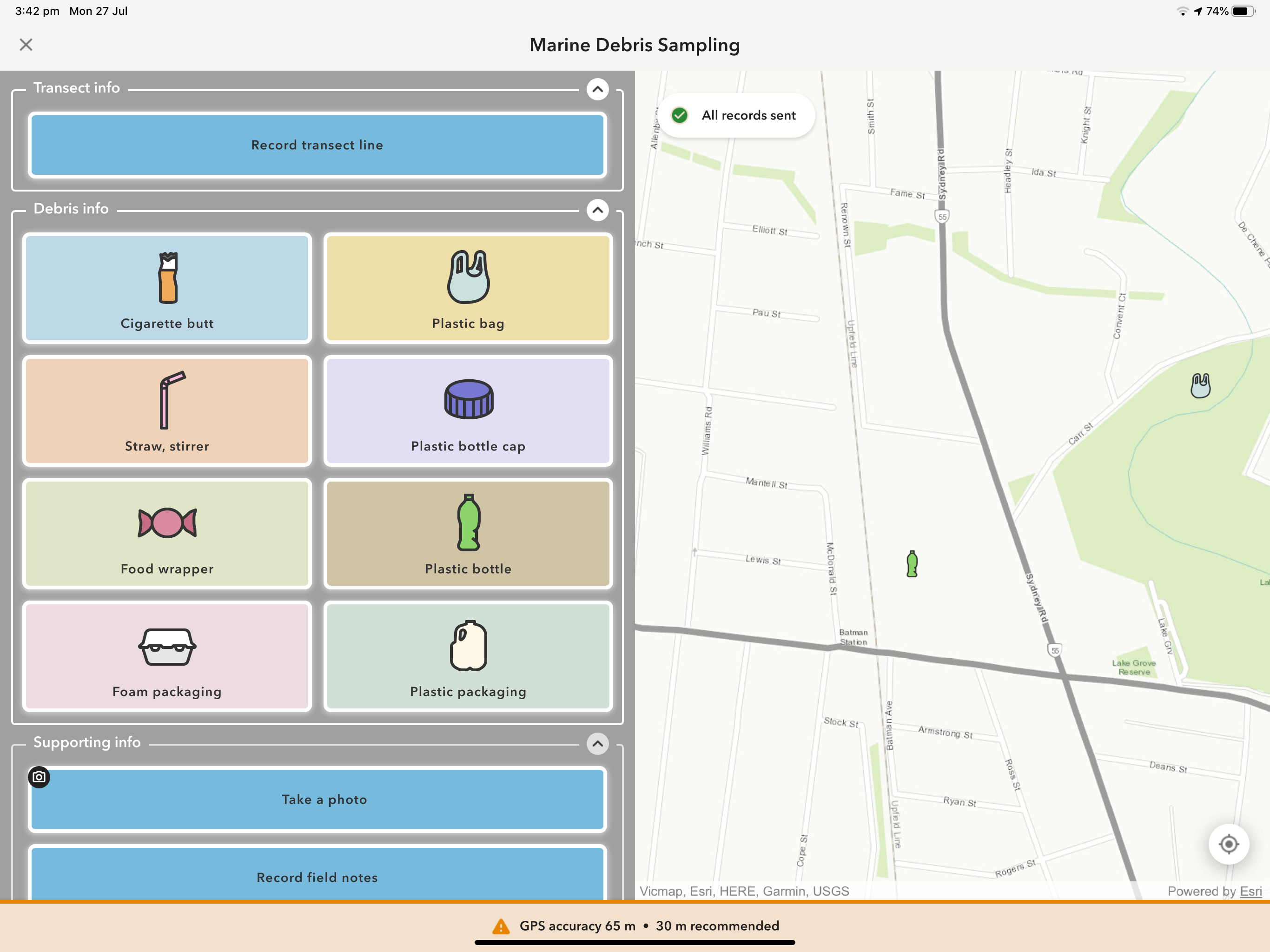Tap the Armstrong St map label
The width and height of the screenshot is (1270, 952).
pos(945,732)
